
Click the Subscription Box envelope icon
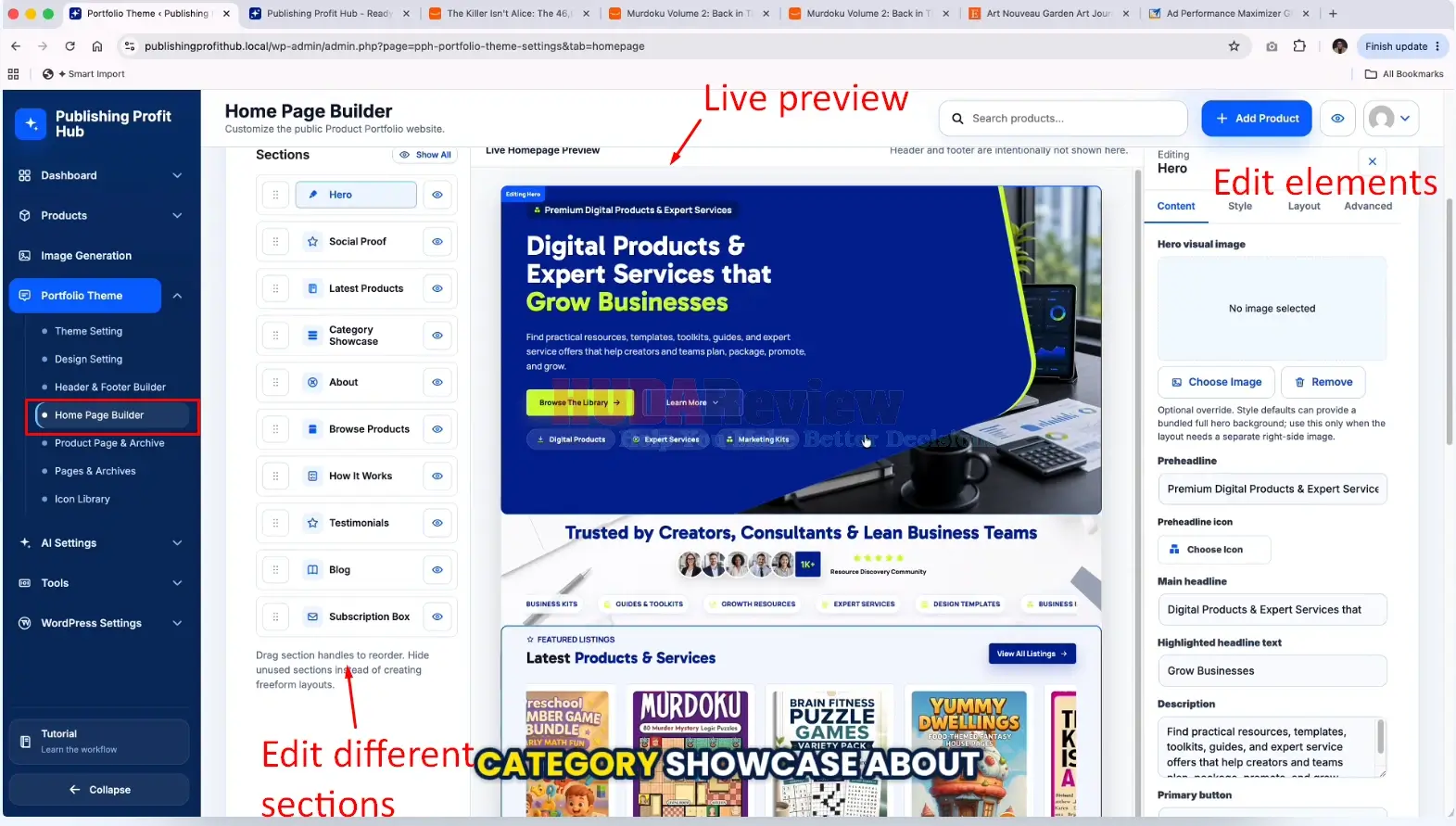312,616
